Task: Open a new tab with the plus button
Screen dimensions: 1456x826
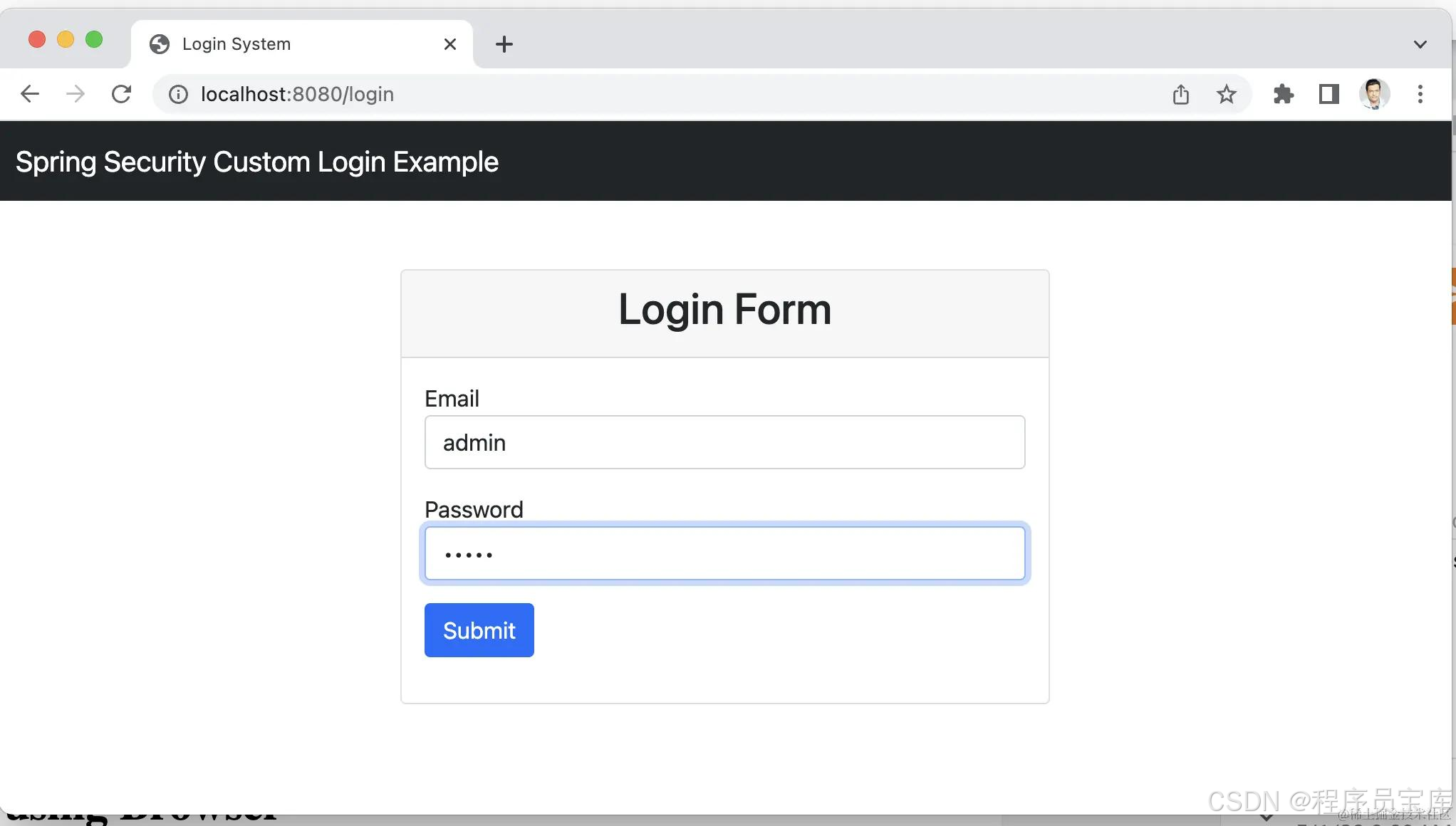Action: pyautogui.click(x=504, y=43)
